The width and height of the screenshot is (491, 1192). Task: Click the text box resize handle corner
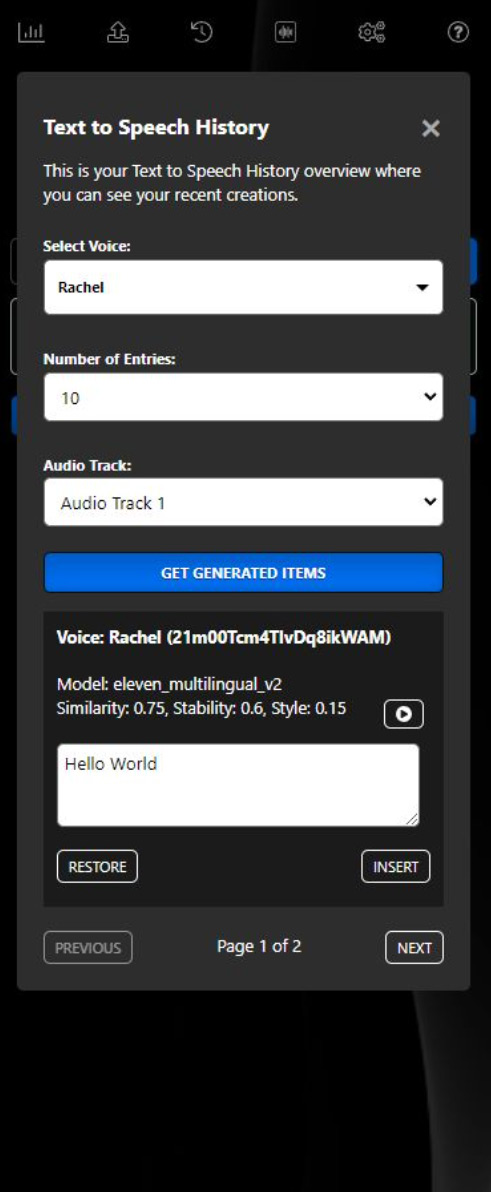(x=412, y=819)
